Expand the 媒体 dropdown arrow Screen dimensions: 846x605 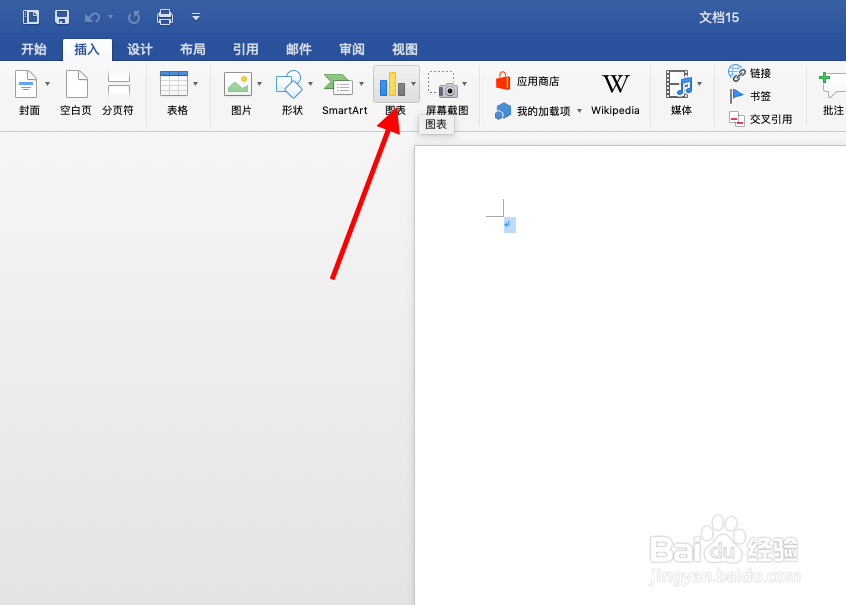[700, 84]
